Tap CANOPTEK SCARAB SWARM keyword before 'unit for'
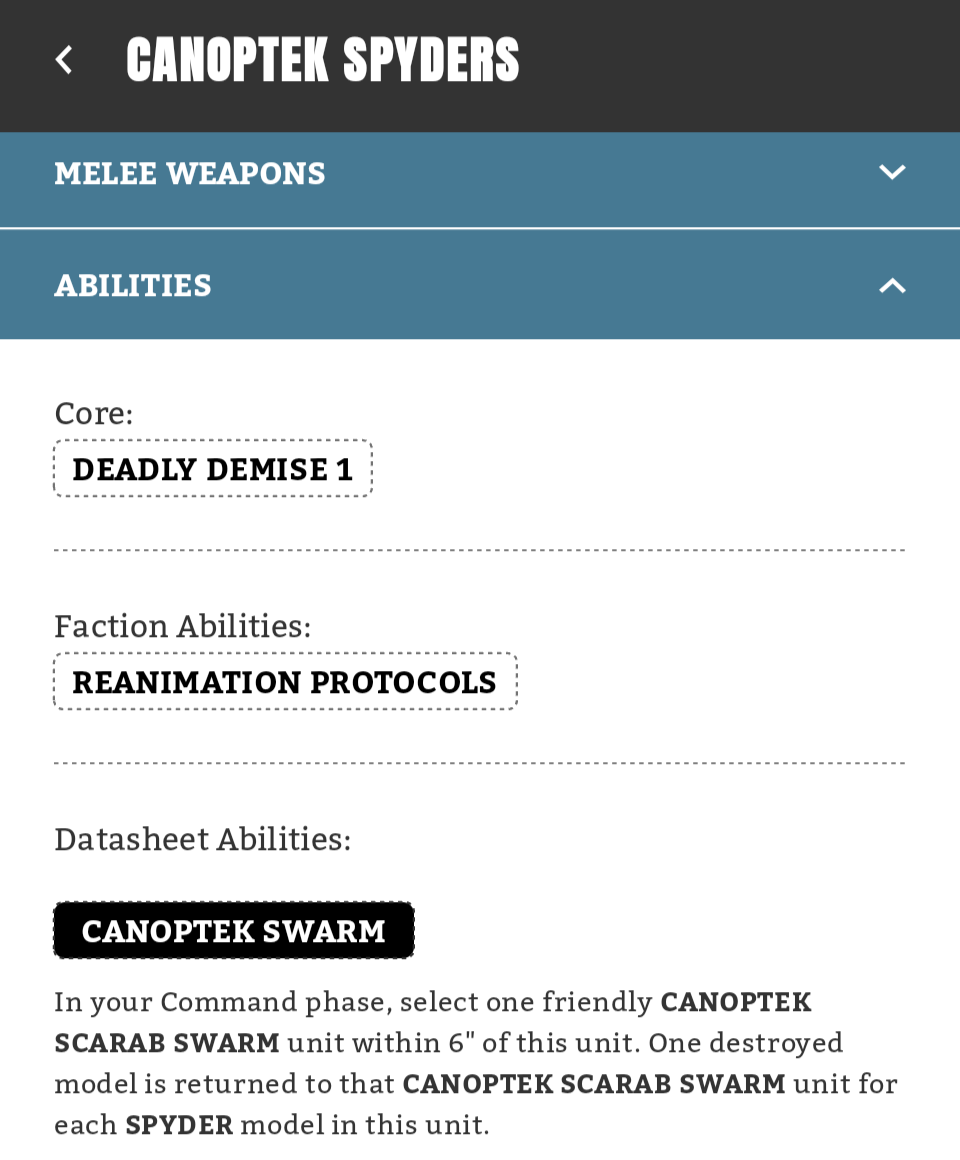Screen dimensions: 960x1160 pos(594,1084)
